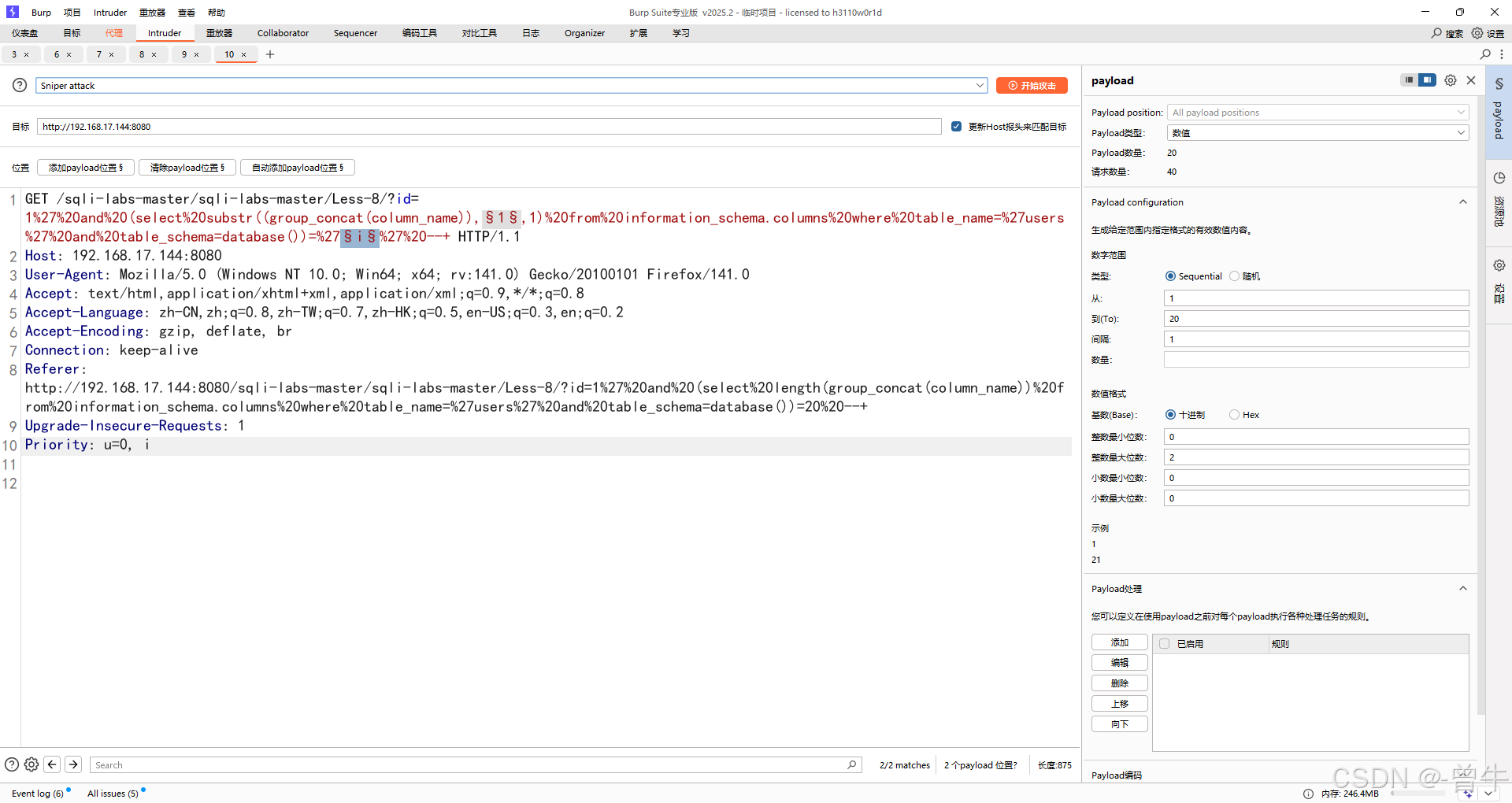Open the attack type help icon
This screenshot has width=1512, height=803.
(20, 85)
